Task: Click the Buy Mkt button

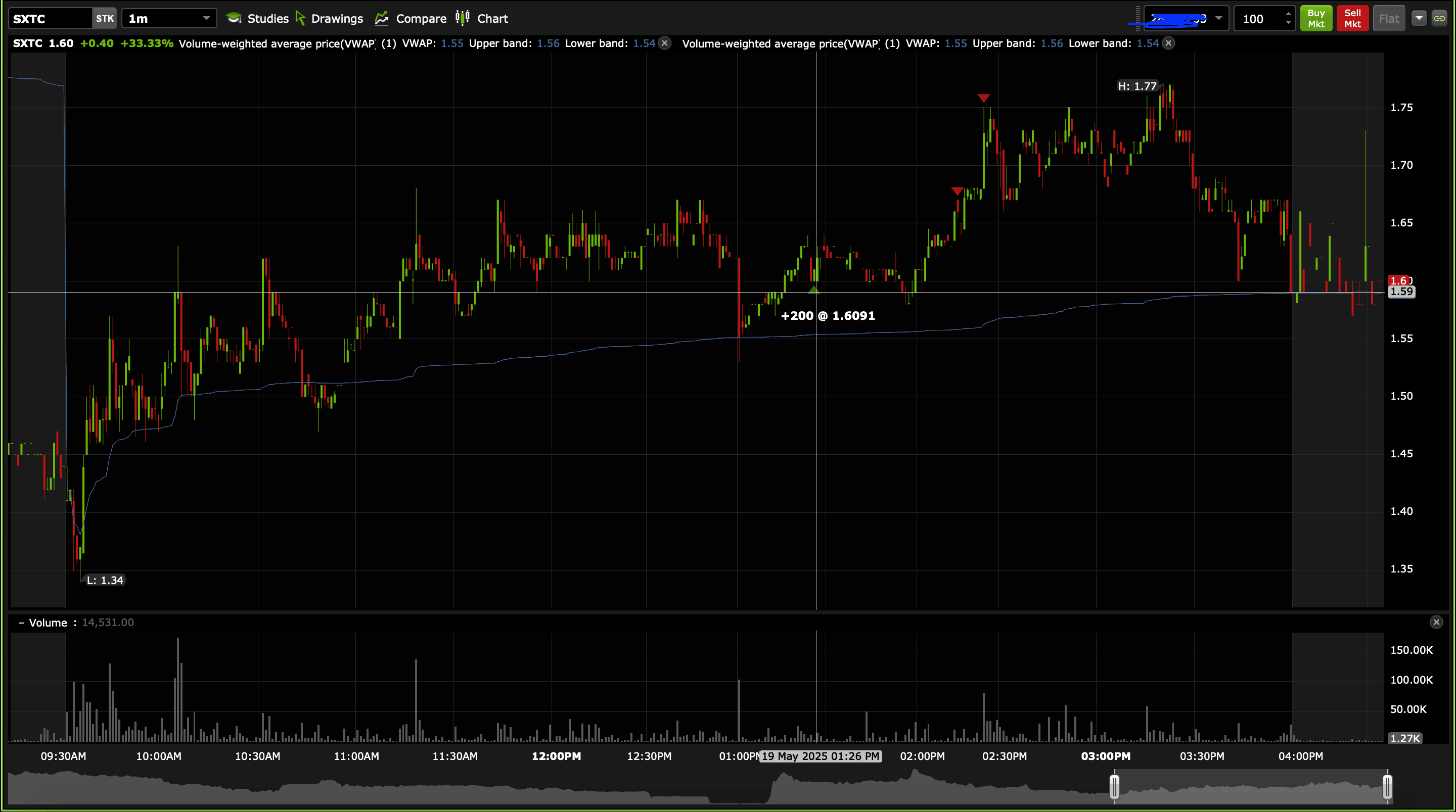Action: coord(1316,19)
